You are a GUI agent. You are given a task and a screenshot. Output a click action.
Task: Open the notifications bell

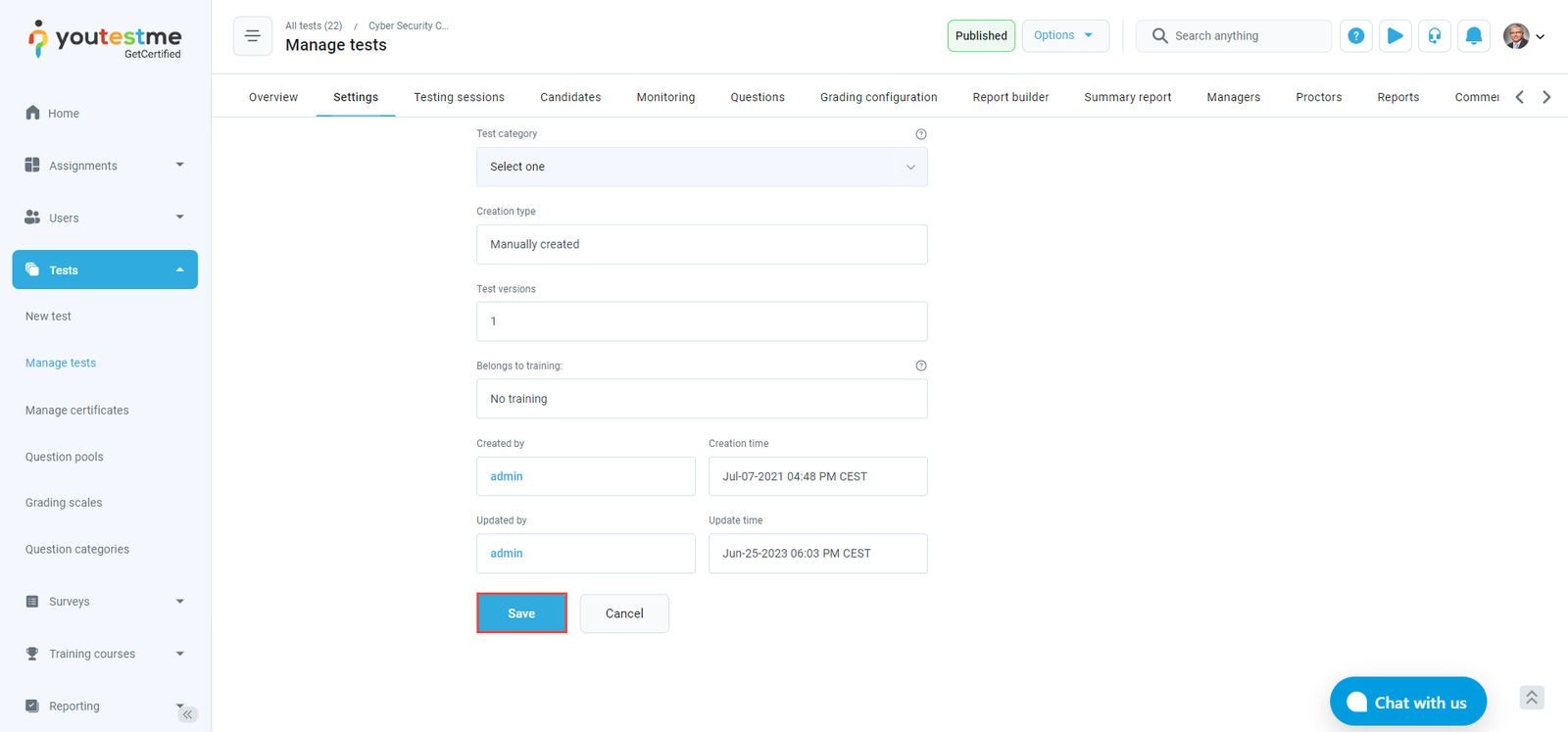point(1473,36)
